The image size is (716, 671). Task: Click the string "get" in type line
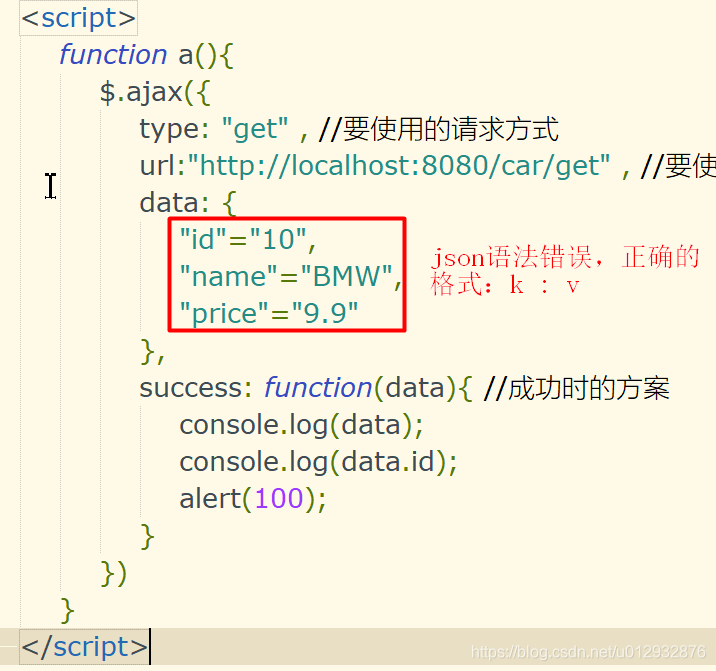[255, 129]
